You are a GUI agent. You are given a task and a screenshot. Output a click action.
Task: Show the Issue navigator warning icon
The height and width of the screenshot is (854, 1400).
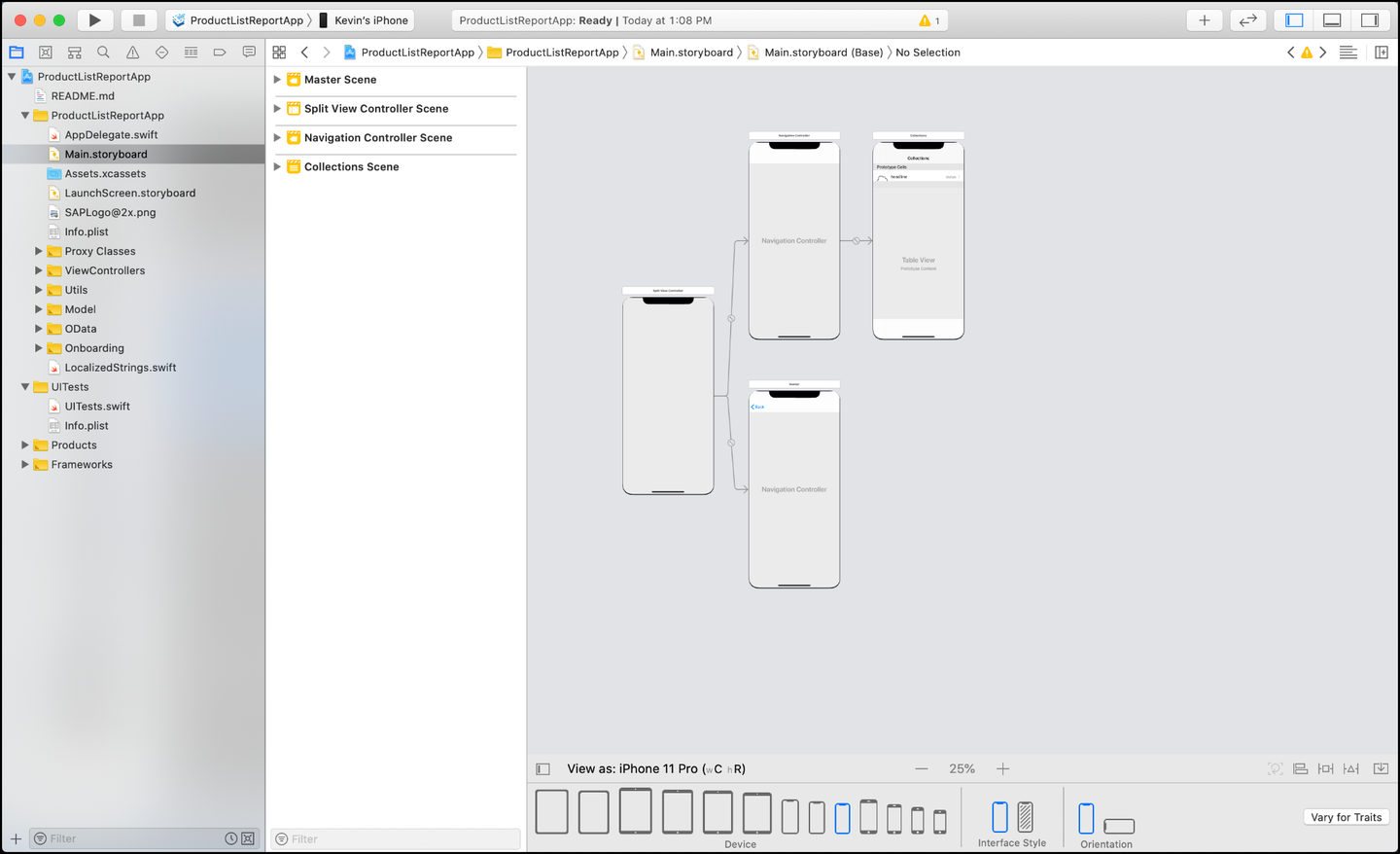tap(132, 53)
